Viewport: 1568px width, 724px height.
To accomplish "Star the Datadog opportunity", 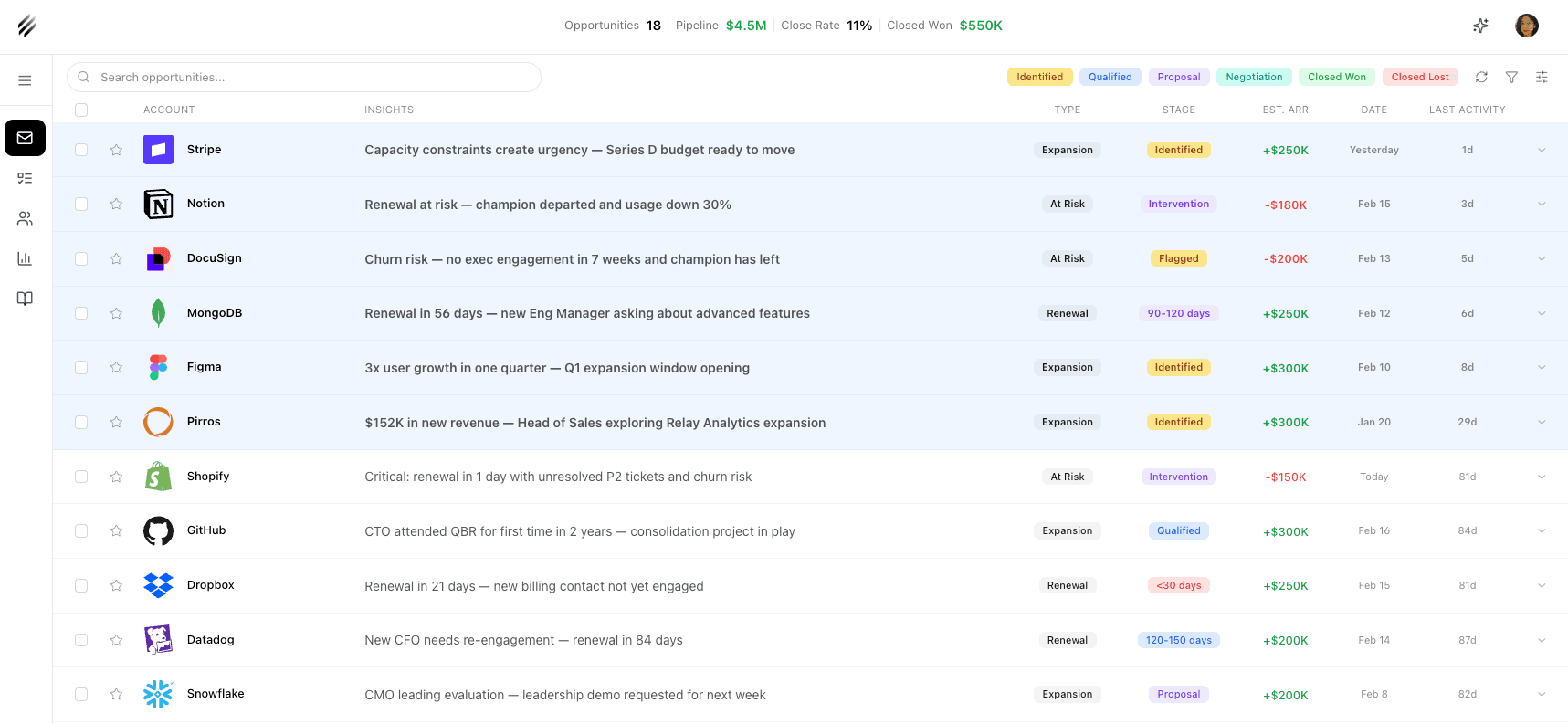I will pyautogui.click(x=116, y=640).
